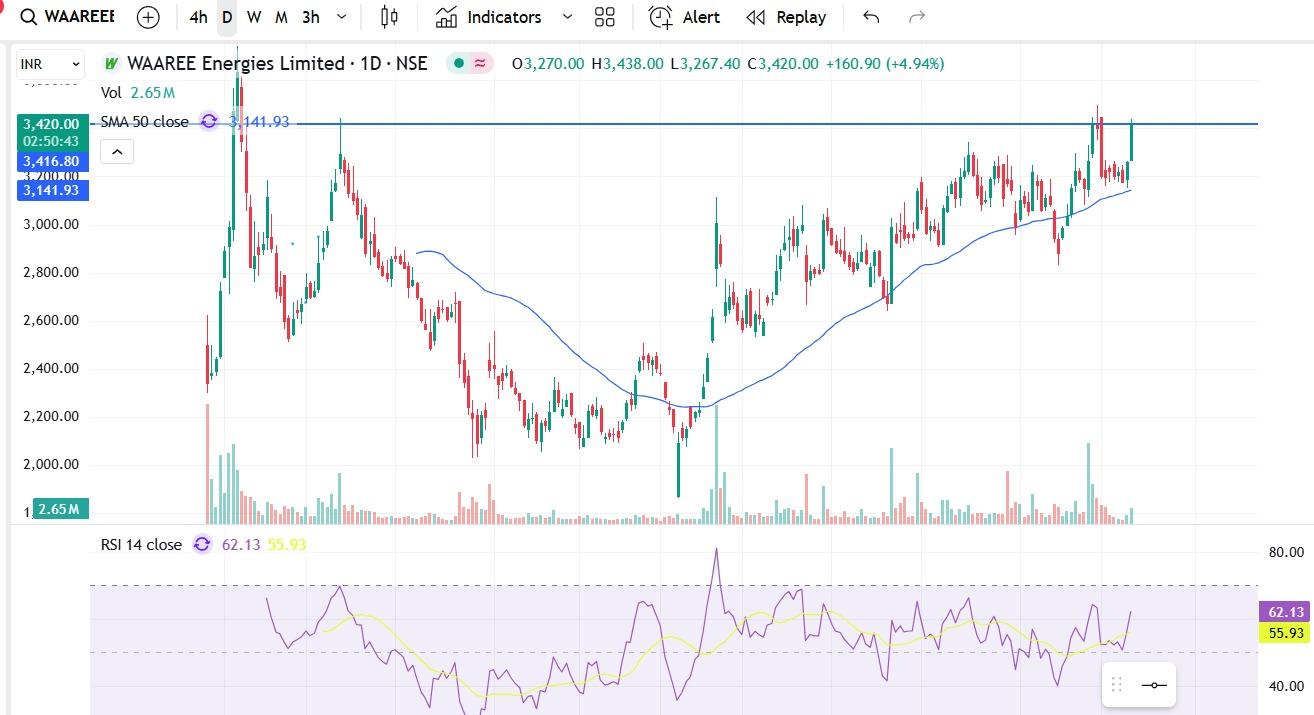Click the purple refresh icon beside SMA 50
Viewport: 1314px width, 715px height.
point(209,122)
